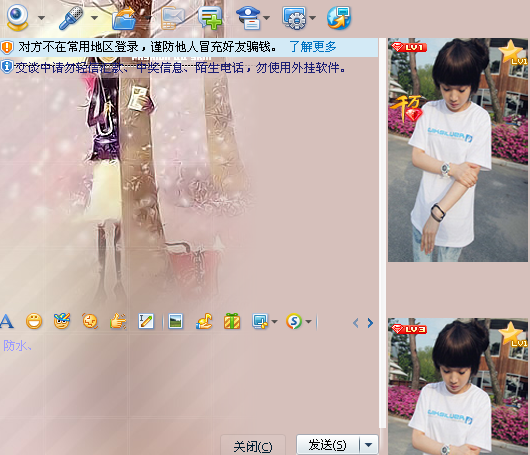This screenshot has width=530, height=455.
Task: Start a video call with webcam icon
Action: coord(17,17)
